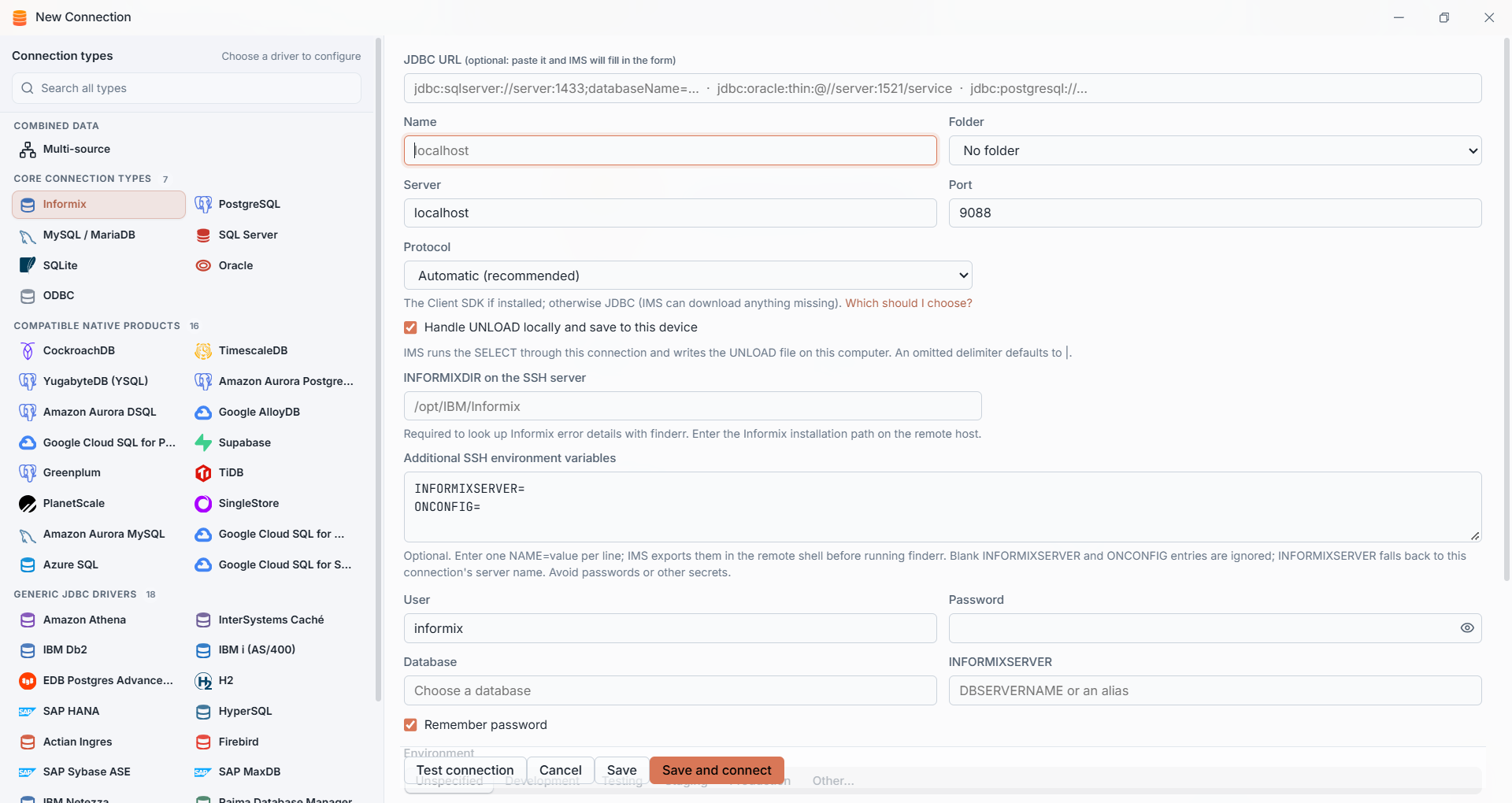Image resolution: width=1512 pixels, height=803 pixels.
Task: Select the Oracle icon
Action: pyautogui.click(x=203, y=265)
